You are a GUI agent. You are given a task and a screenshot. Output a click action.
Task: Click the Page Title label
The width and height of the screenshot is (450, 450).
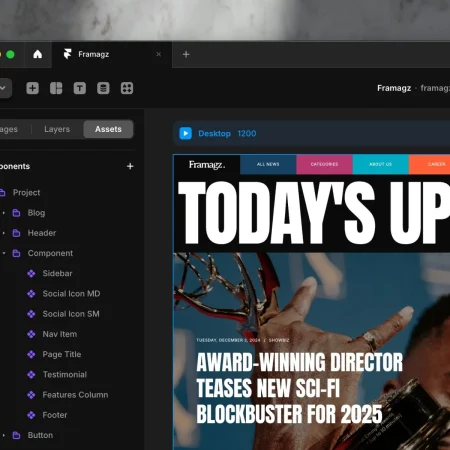(x=62, y=354)
